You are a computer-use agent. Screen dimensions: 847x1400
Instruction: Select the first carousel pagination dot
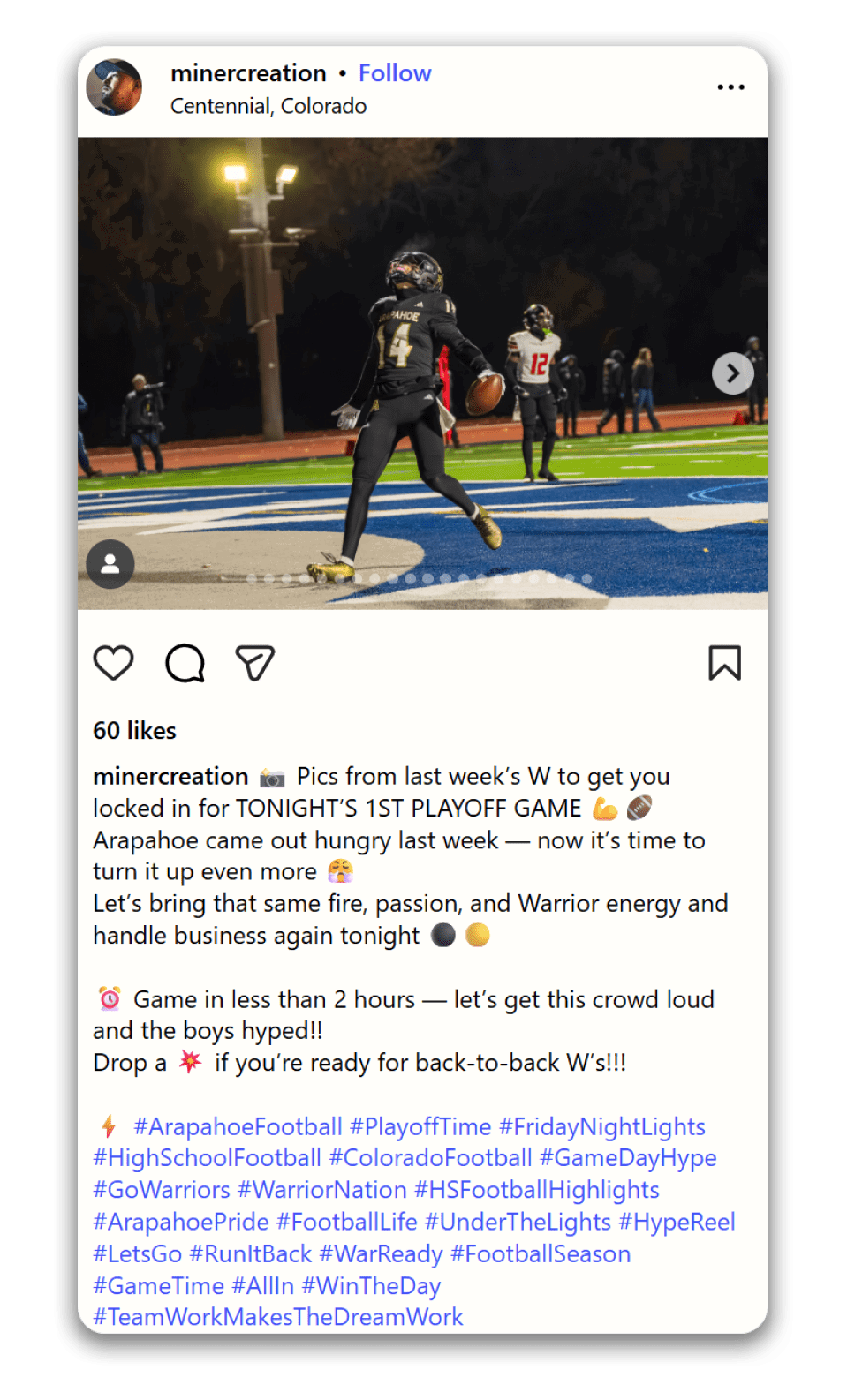[252, 579]
